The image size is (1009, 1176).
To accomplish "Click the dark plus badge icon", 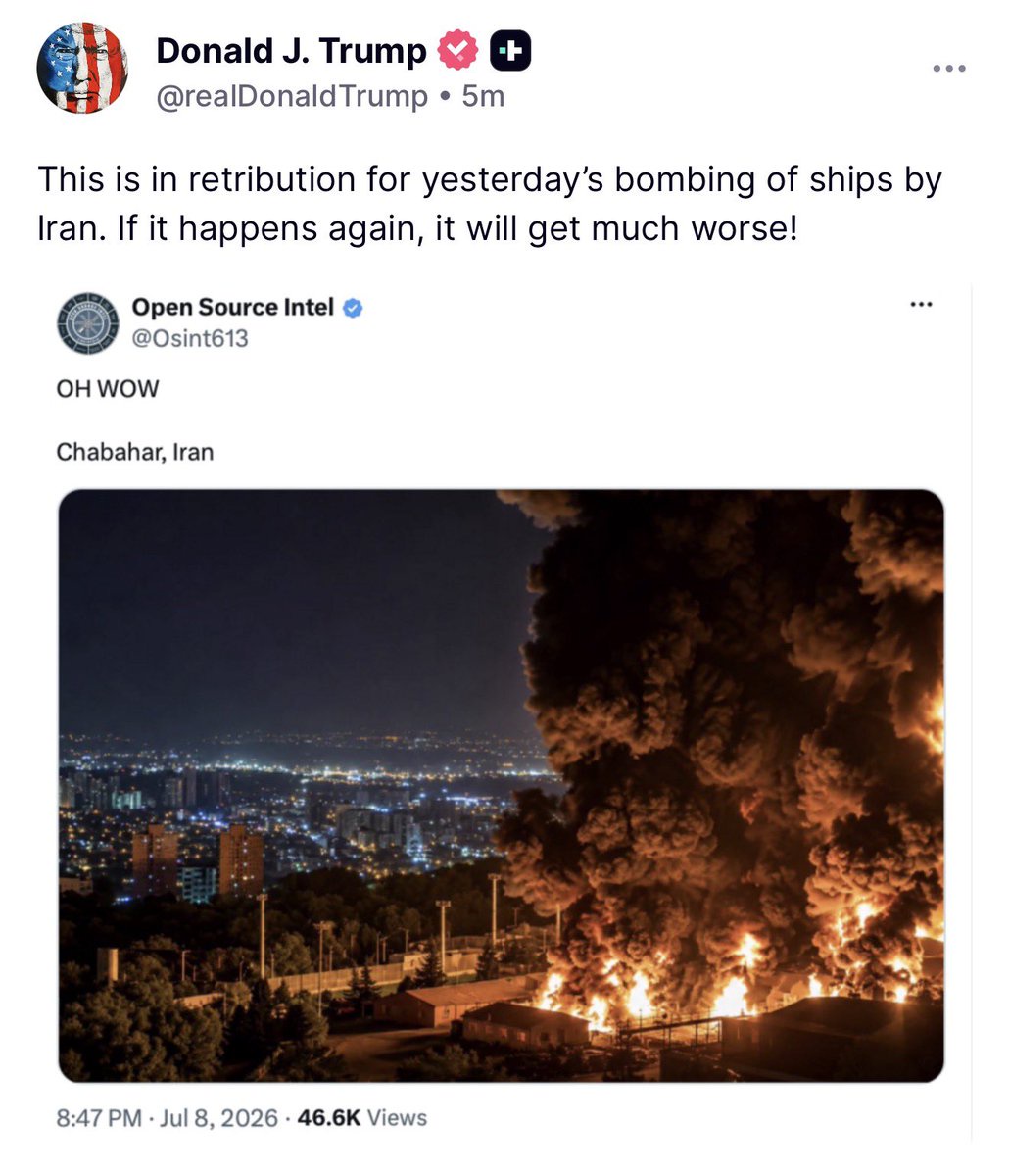I will (x=509, y=50).
